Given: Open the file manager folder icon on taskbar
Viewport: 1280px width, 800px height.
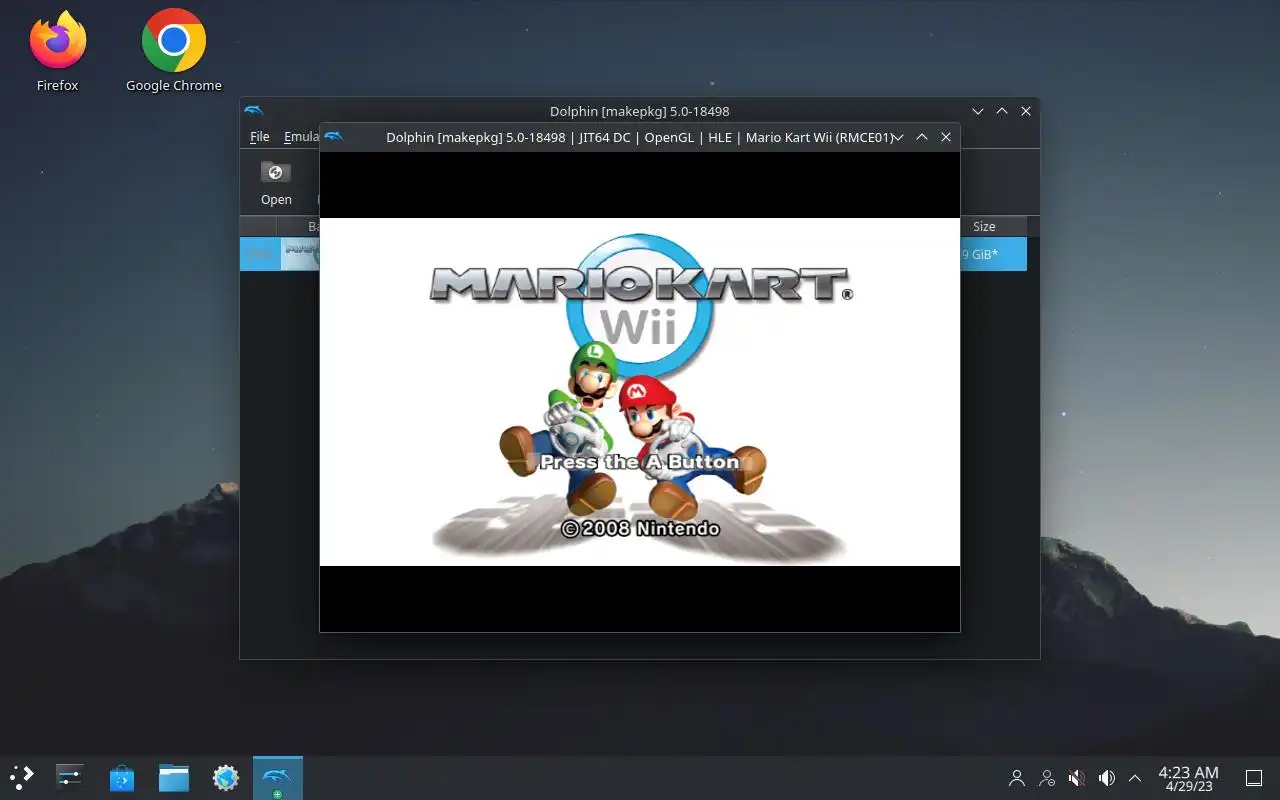Looking at the screenshot, I should [174, 777].
